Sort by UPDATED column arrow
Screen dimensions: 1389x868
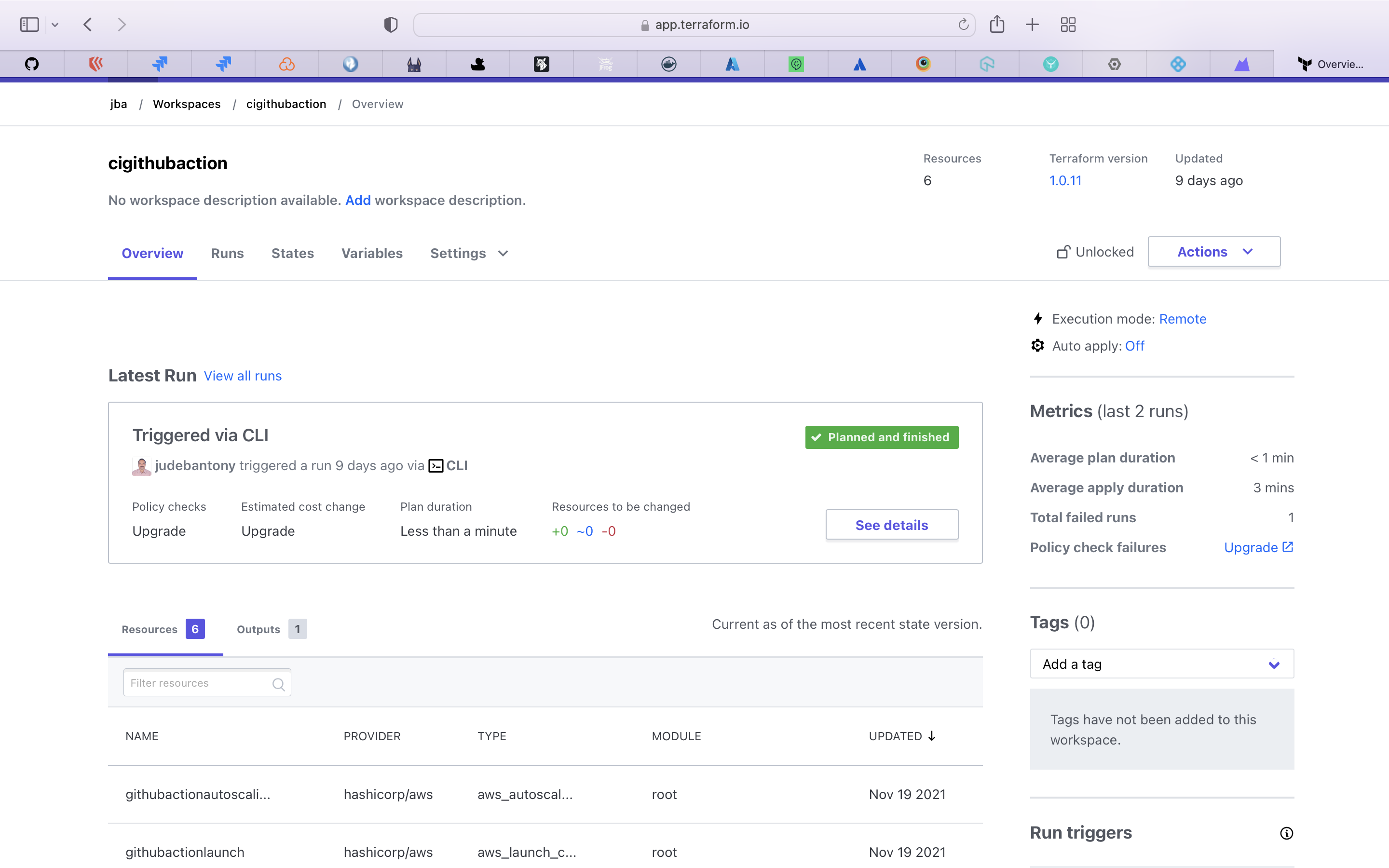[x=932, y=736]
